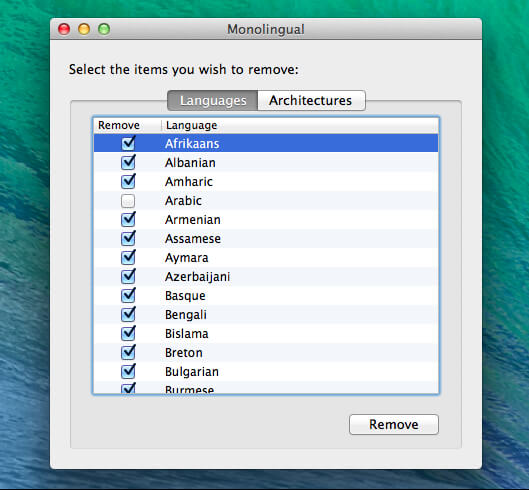Uncheck the Albanian remove checkbox
This screenshot has height=490, width=529.
[x=128, y=163]
